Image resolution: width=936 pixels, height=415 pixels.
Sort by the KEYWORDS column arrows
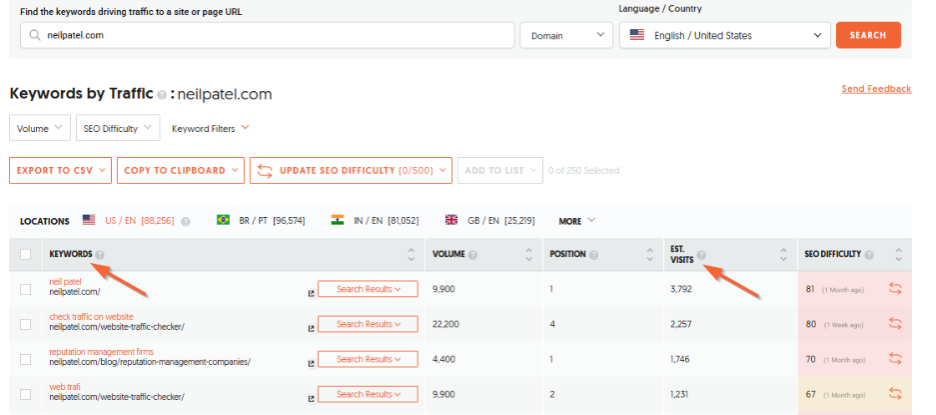411,254
